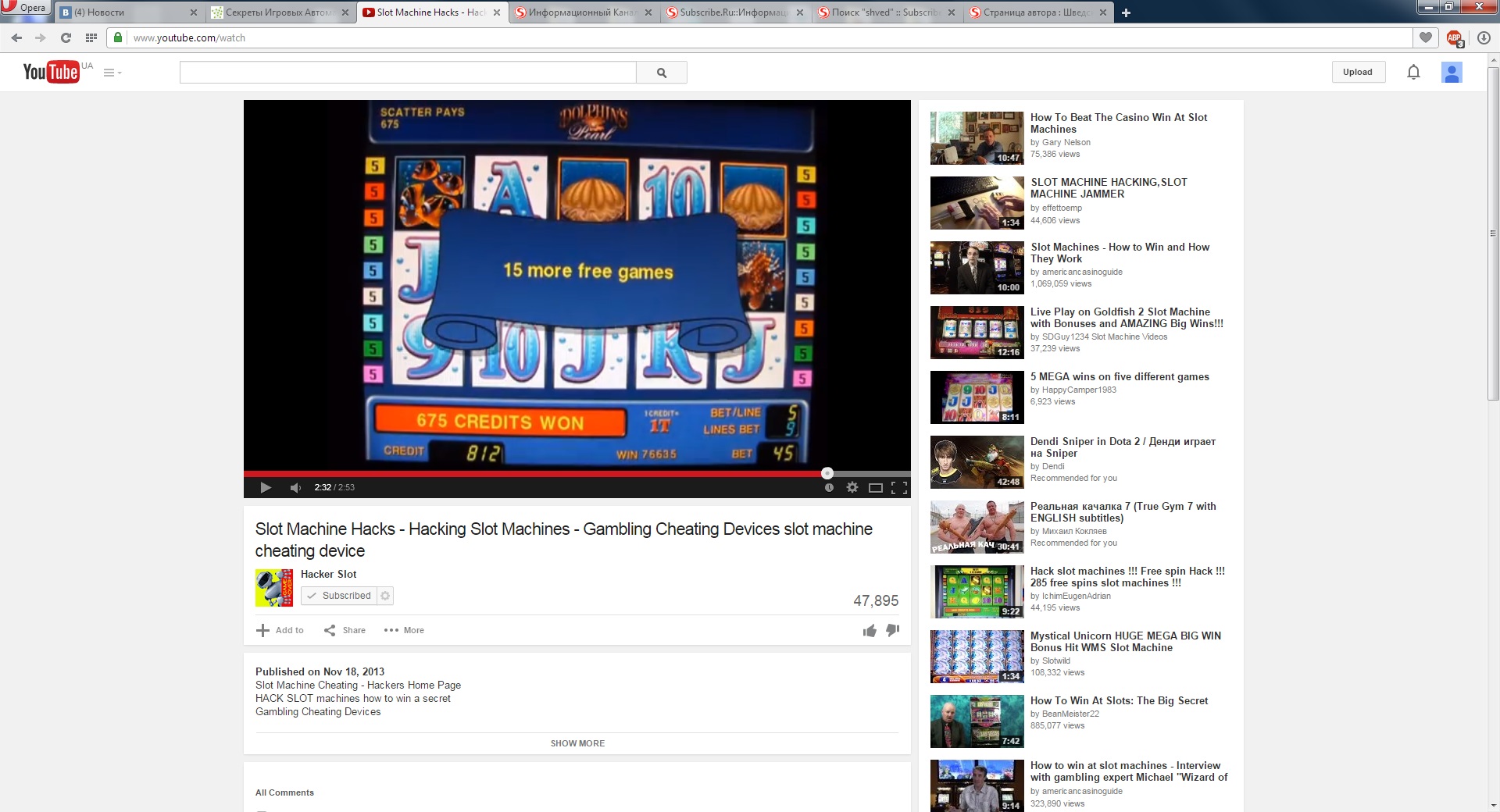This screenshot has width=1500, height=812.
Task: Expand the More actions menu
Action: (x=404, y=630)
